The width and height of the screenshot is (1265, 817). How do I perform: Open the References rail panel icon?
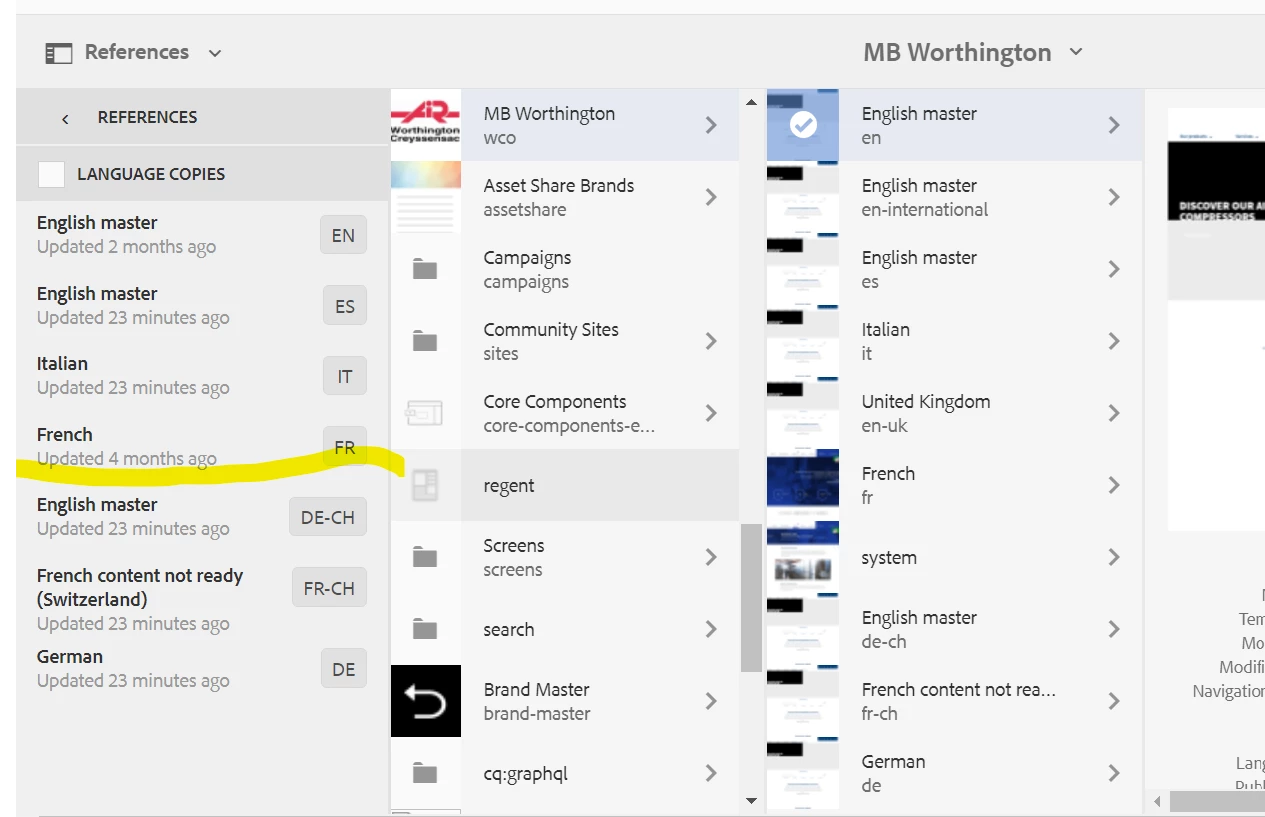point(58,53)
